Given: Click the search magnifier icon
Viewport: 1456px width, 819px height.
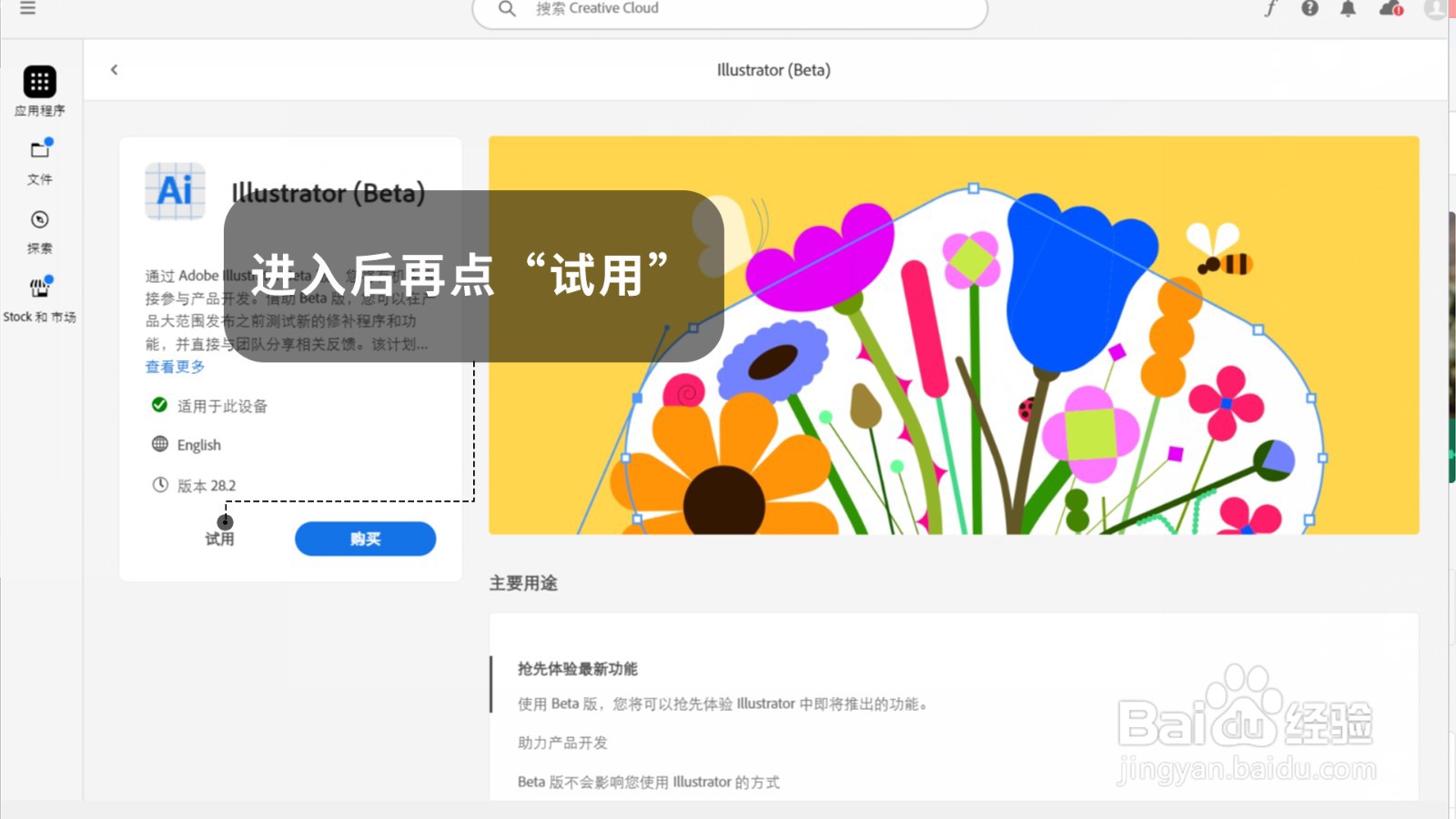Looking at the screenshot, I should 507,9.
